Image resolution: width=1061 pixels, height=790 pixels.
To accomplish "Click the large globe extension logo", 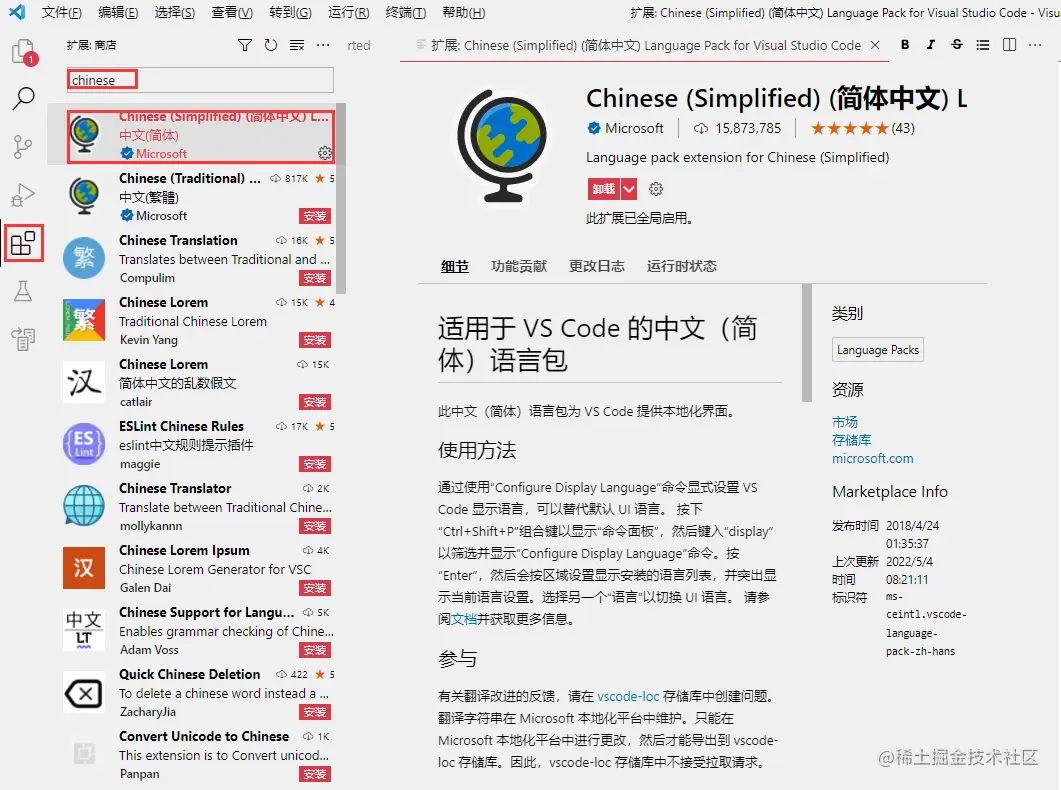I will [x=502, y=146].
